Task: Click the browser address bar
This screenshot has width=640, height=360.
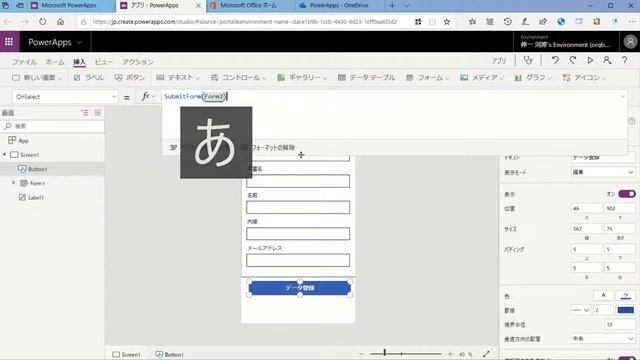Action: [x=245, y=22]
